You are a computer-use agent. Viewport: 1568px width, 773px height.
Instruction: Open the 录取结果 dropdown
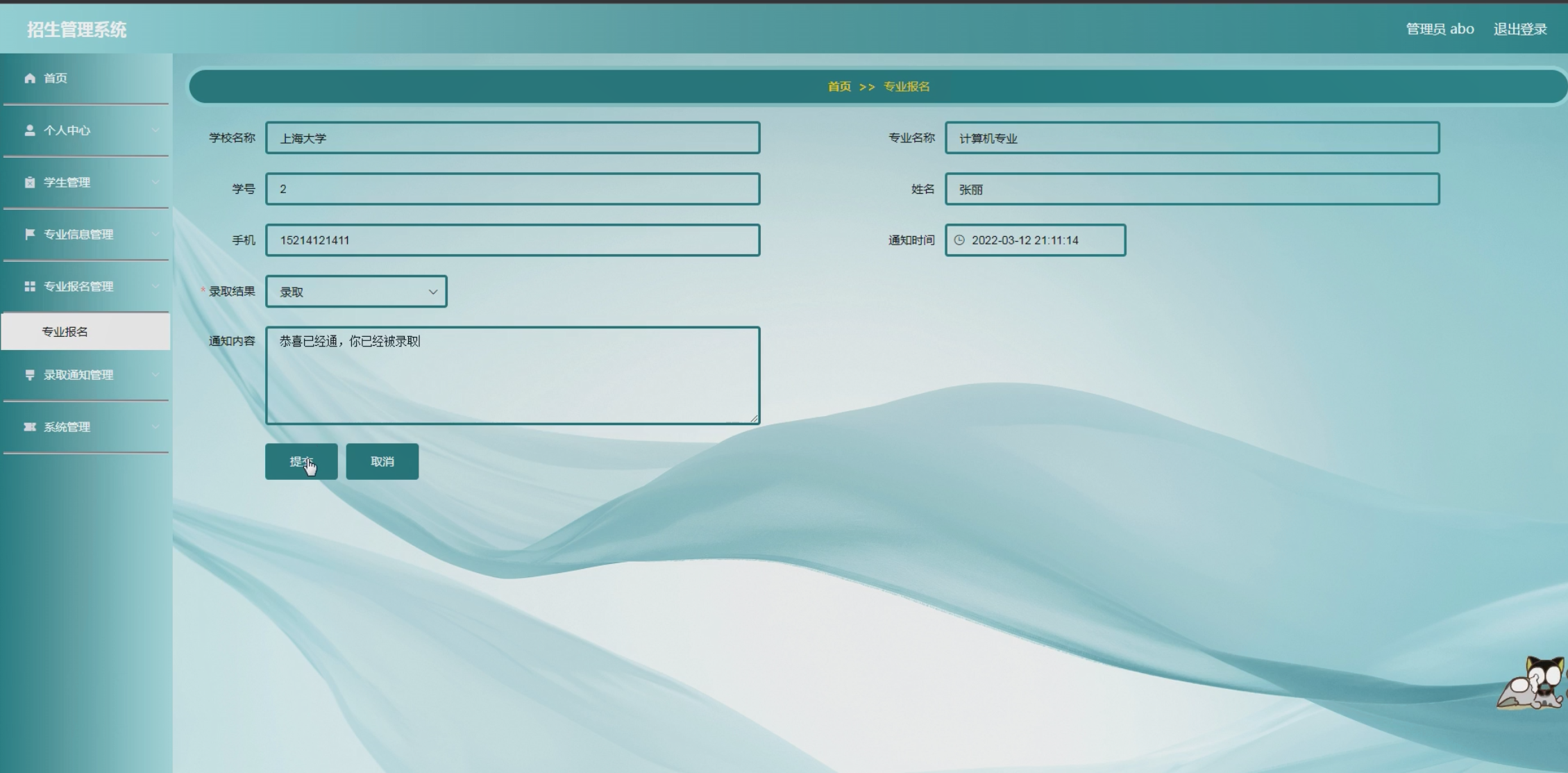[x=356, y=292]
